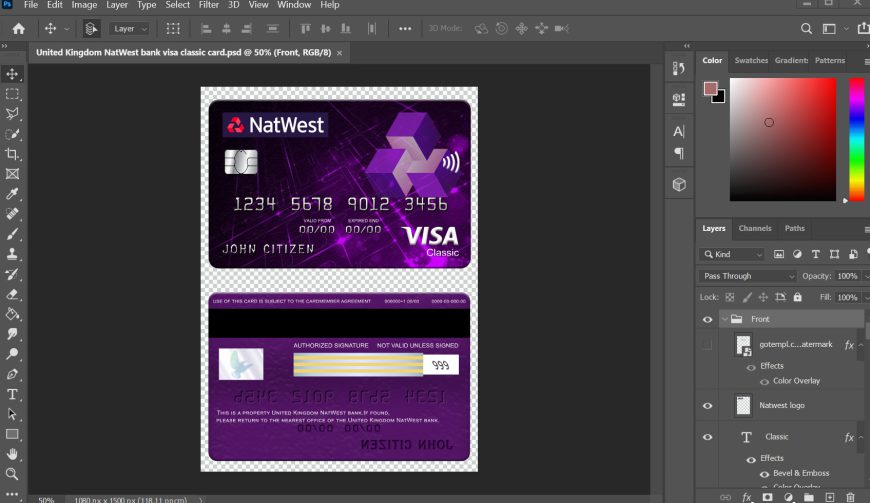Select the Rectangle shape tool
Image resolution: width=870 pixels, height=503 pixels.
(x=12, y=434)
